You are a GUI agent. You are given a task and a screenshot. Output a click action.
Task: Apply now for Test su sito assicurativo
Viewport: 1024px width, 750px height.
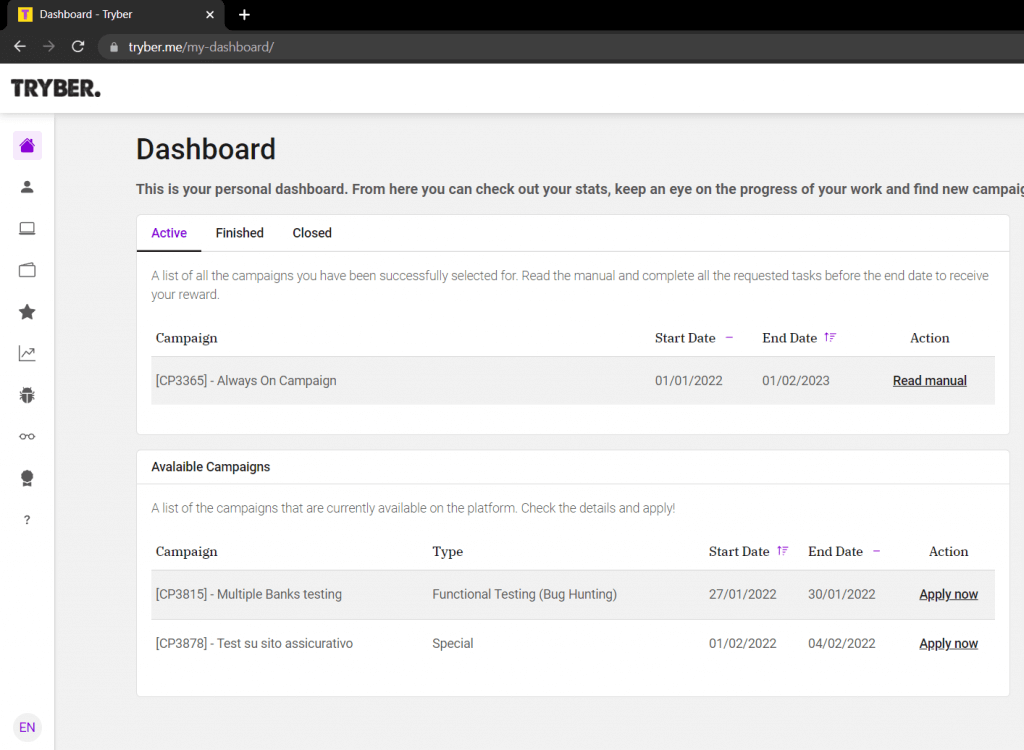pos(948,644)
